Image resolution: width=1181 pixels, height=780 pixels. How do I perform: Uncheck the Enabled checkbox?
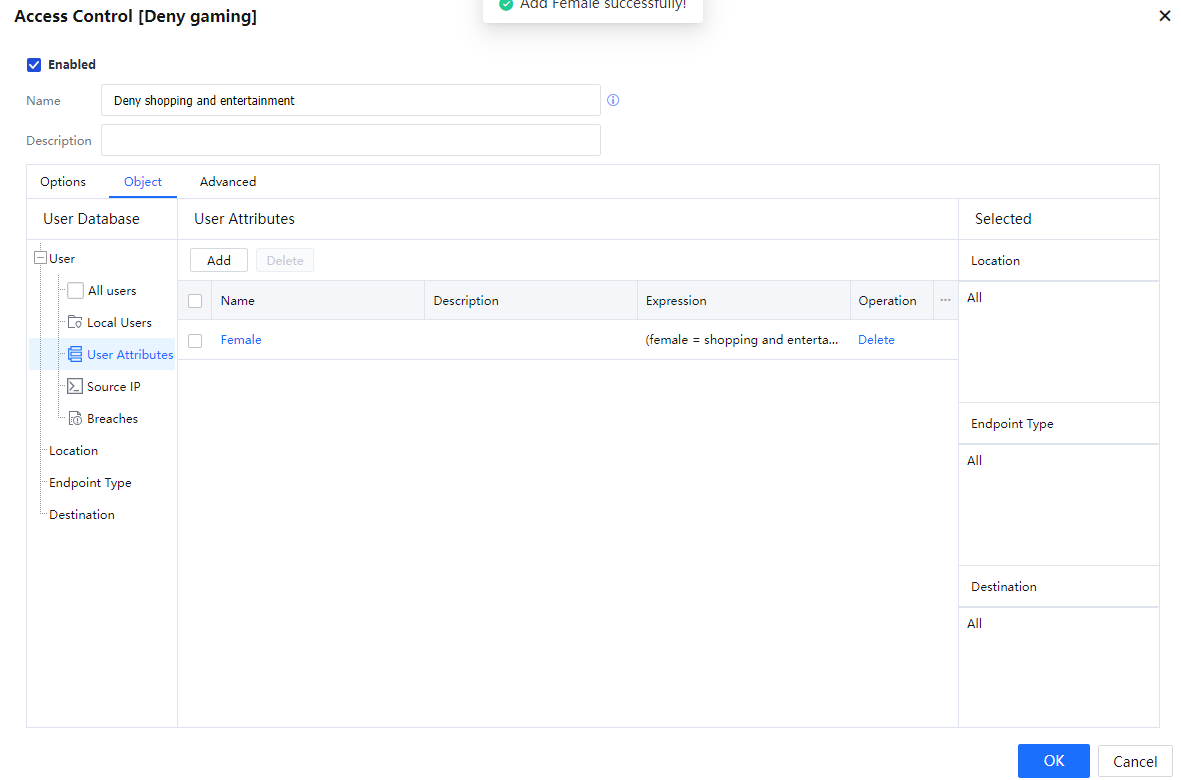pos(34,65)
